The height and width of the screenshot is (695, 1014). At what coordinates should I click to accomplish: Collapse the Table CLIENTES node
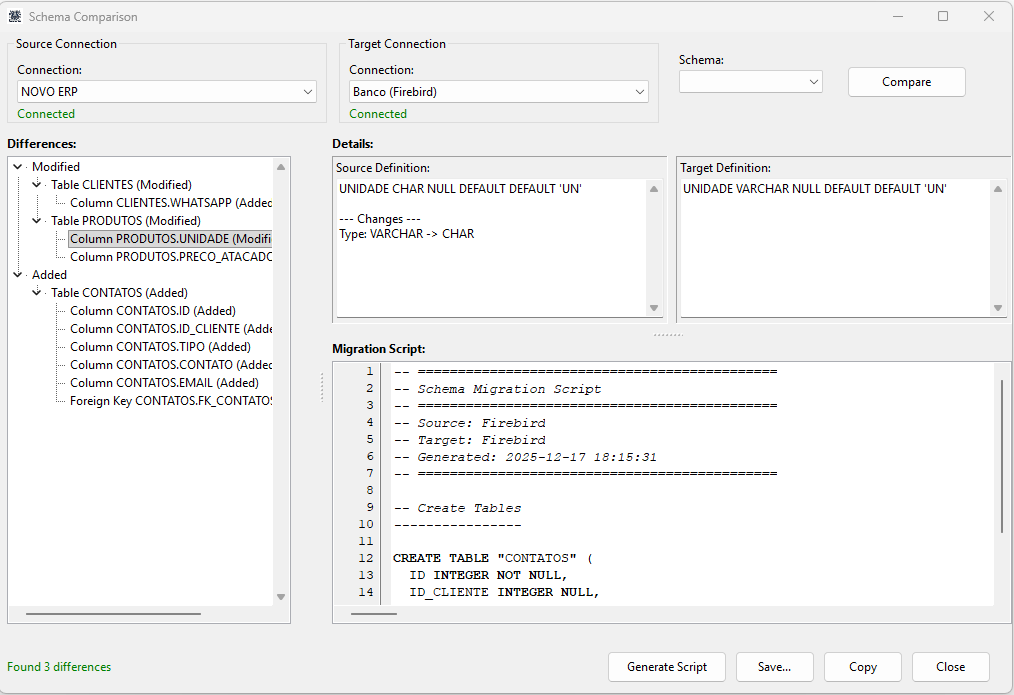coord(37,185)
